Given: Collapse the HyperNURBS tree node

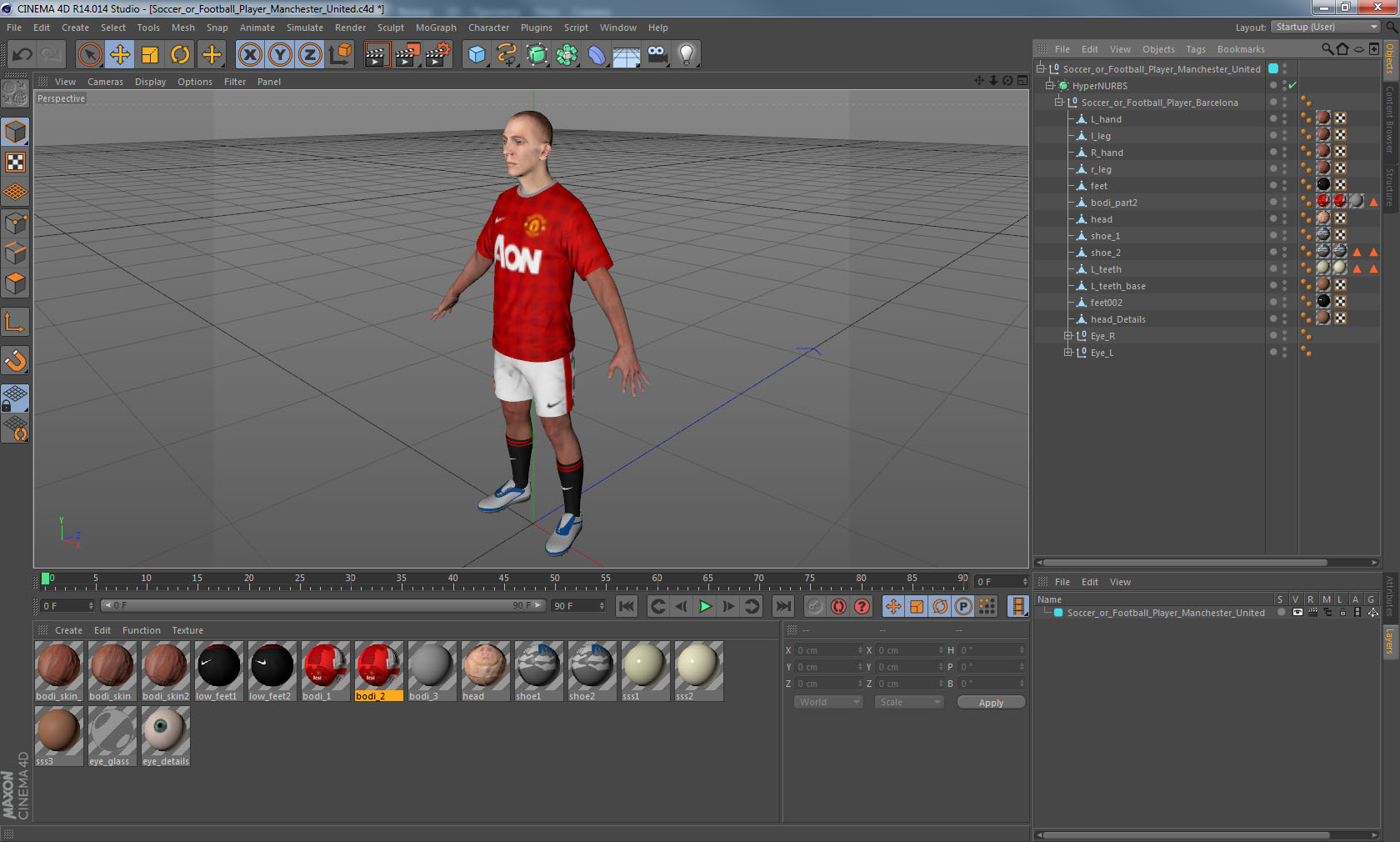Looking at the screenshot, I should tap(1050, 85).
